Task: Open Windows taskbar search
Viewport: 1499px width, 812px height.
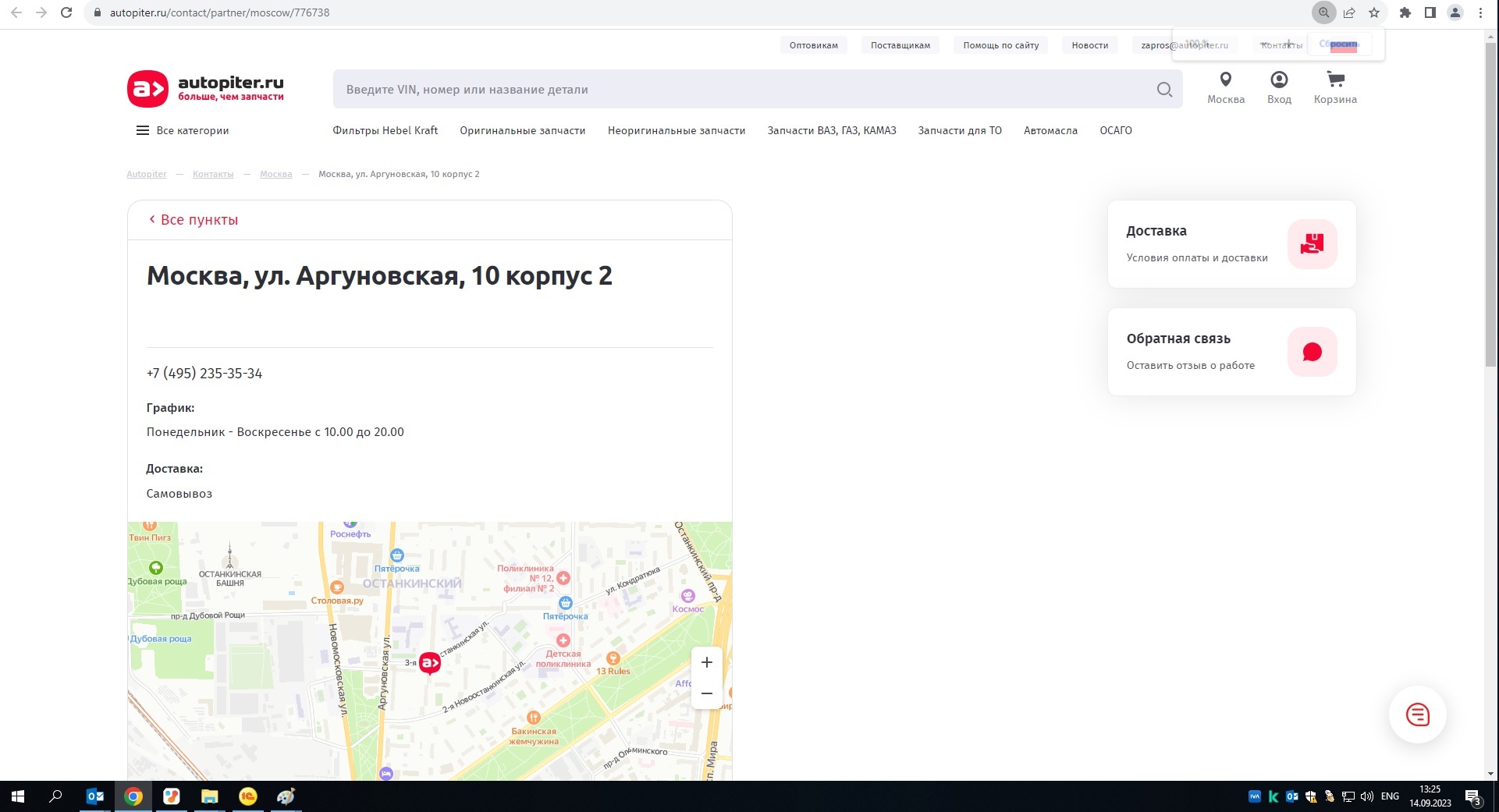Action: pyautogui.click(x=55, y=796)
